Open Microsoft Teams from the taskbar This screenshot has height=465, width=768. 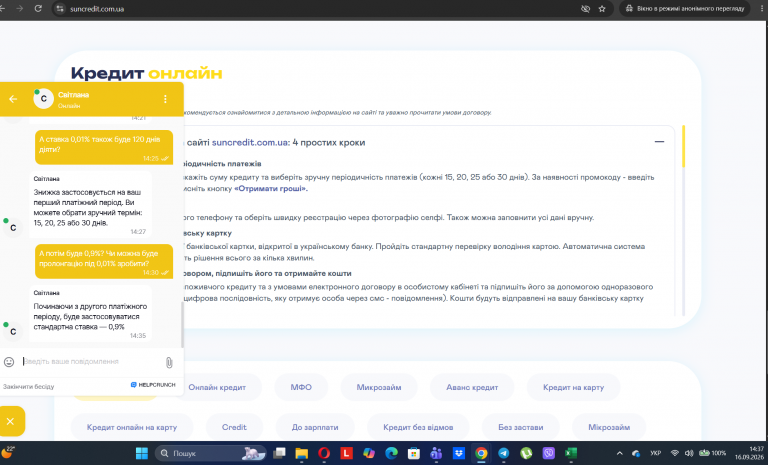[x=436, y=453]
